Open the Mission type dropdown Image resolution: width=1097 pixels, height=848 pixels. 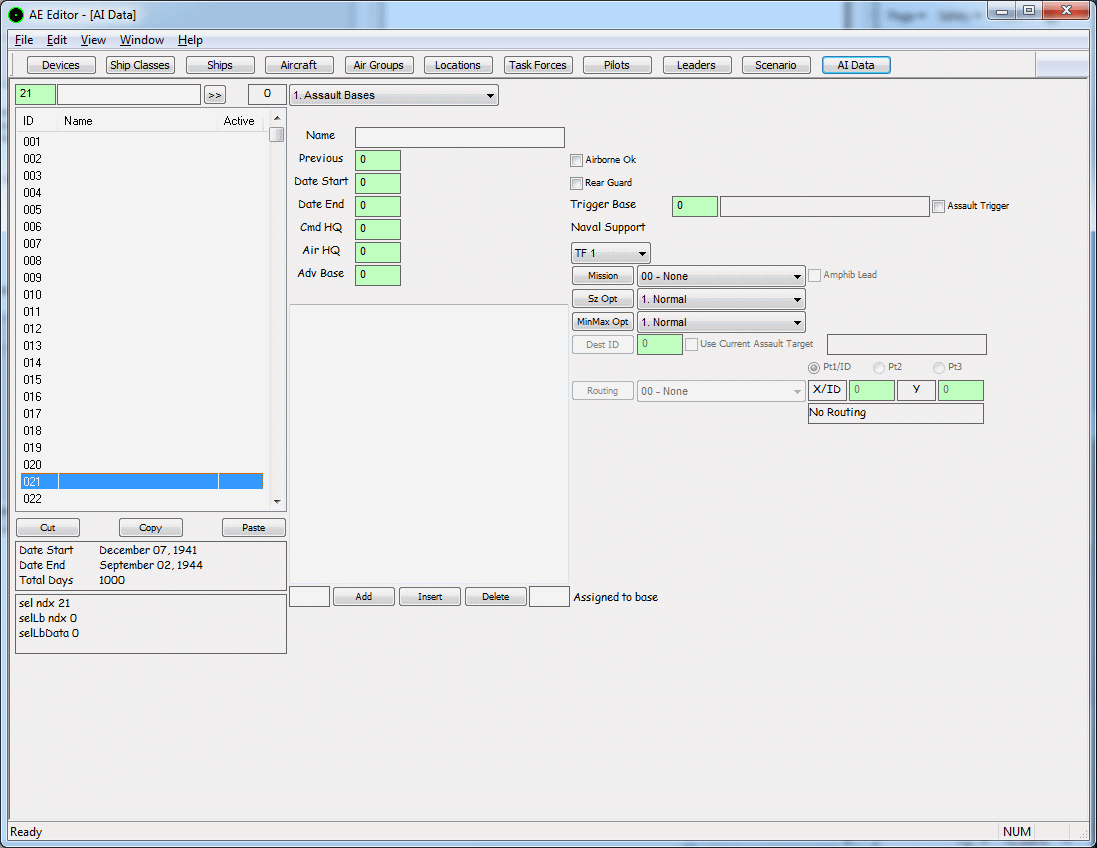coord(721,276)
